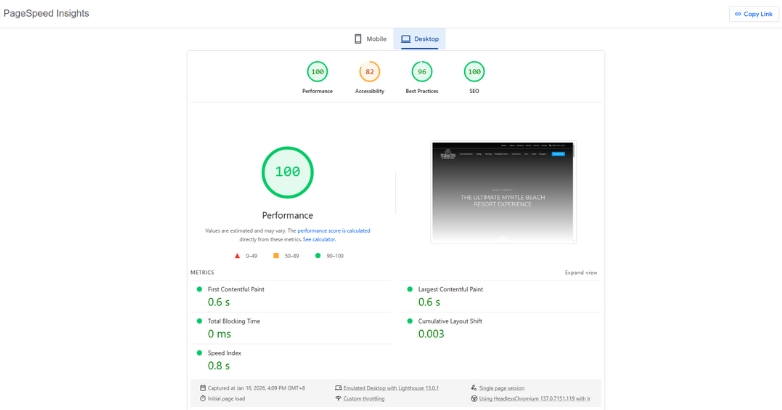Image resolution: width=782 pixels, height=410 pixels.
Task: Jump to the Accessibility score gauge 82
Action: 370,72
